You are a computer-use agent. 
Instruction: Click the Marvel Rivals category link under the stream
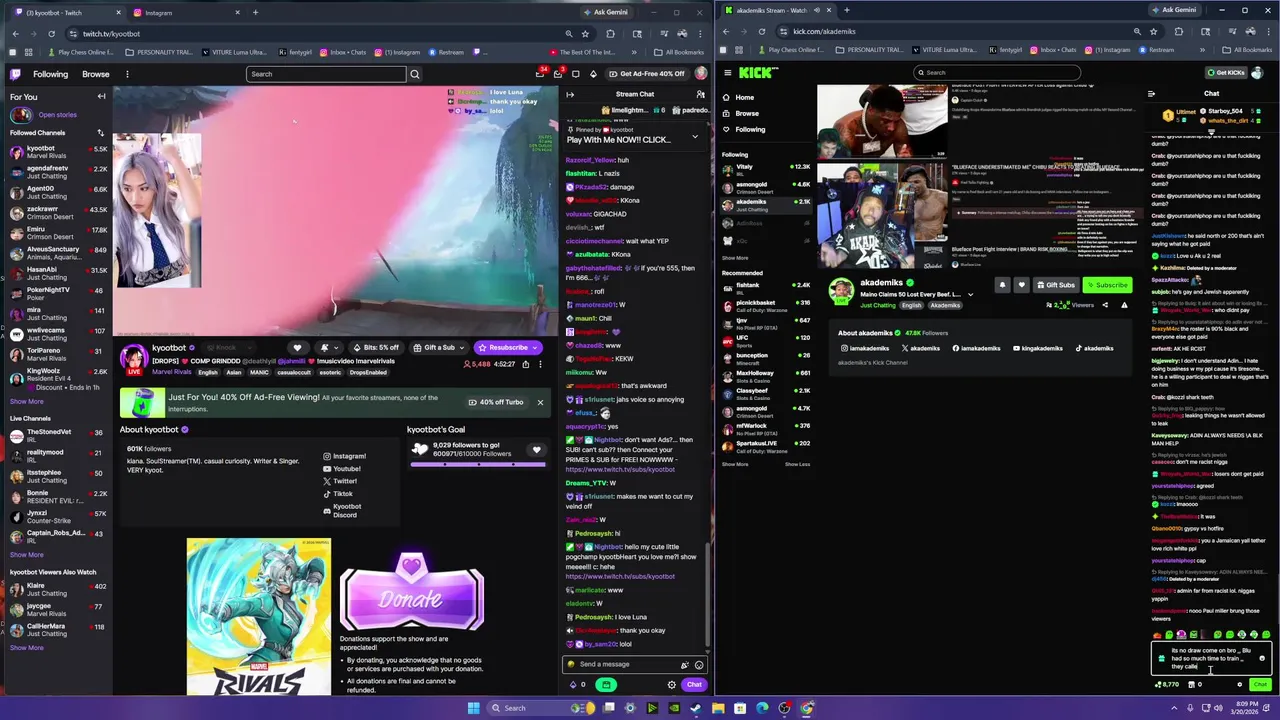click(x=171, y=372)
